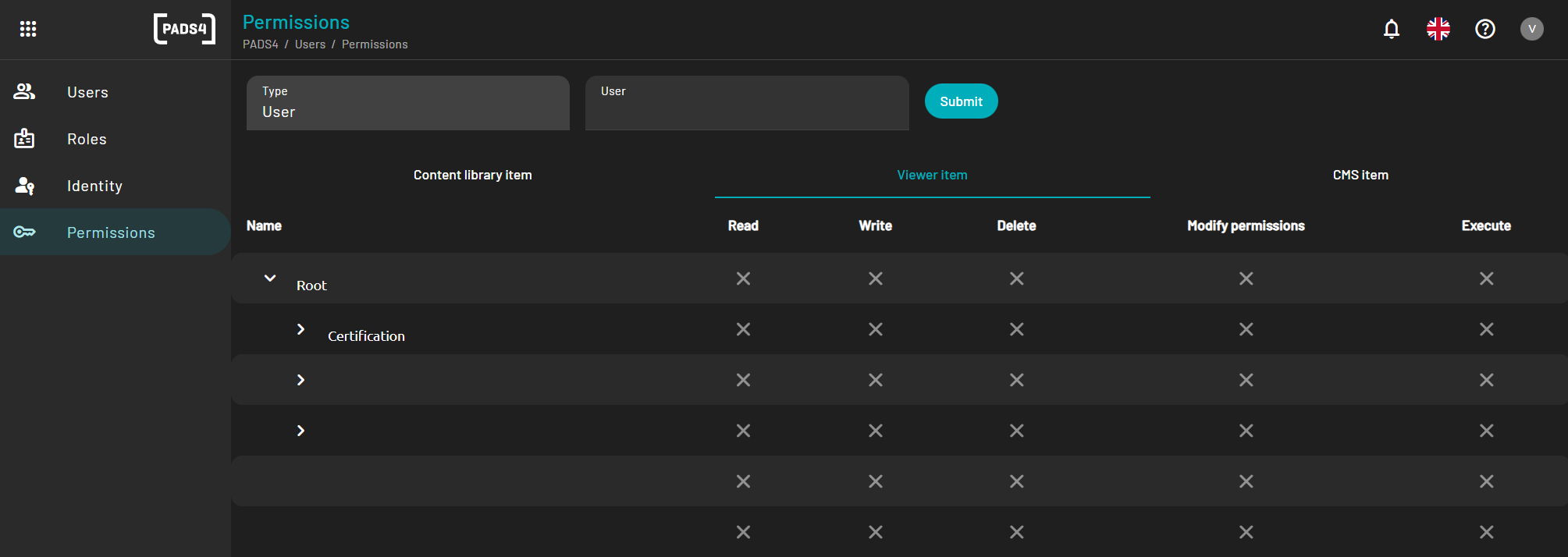1568x557 pixels.
Task: Toggle Delete permission for Root
Action: tap(1016, 278)
